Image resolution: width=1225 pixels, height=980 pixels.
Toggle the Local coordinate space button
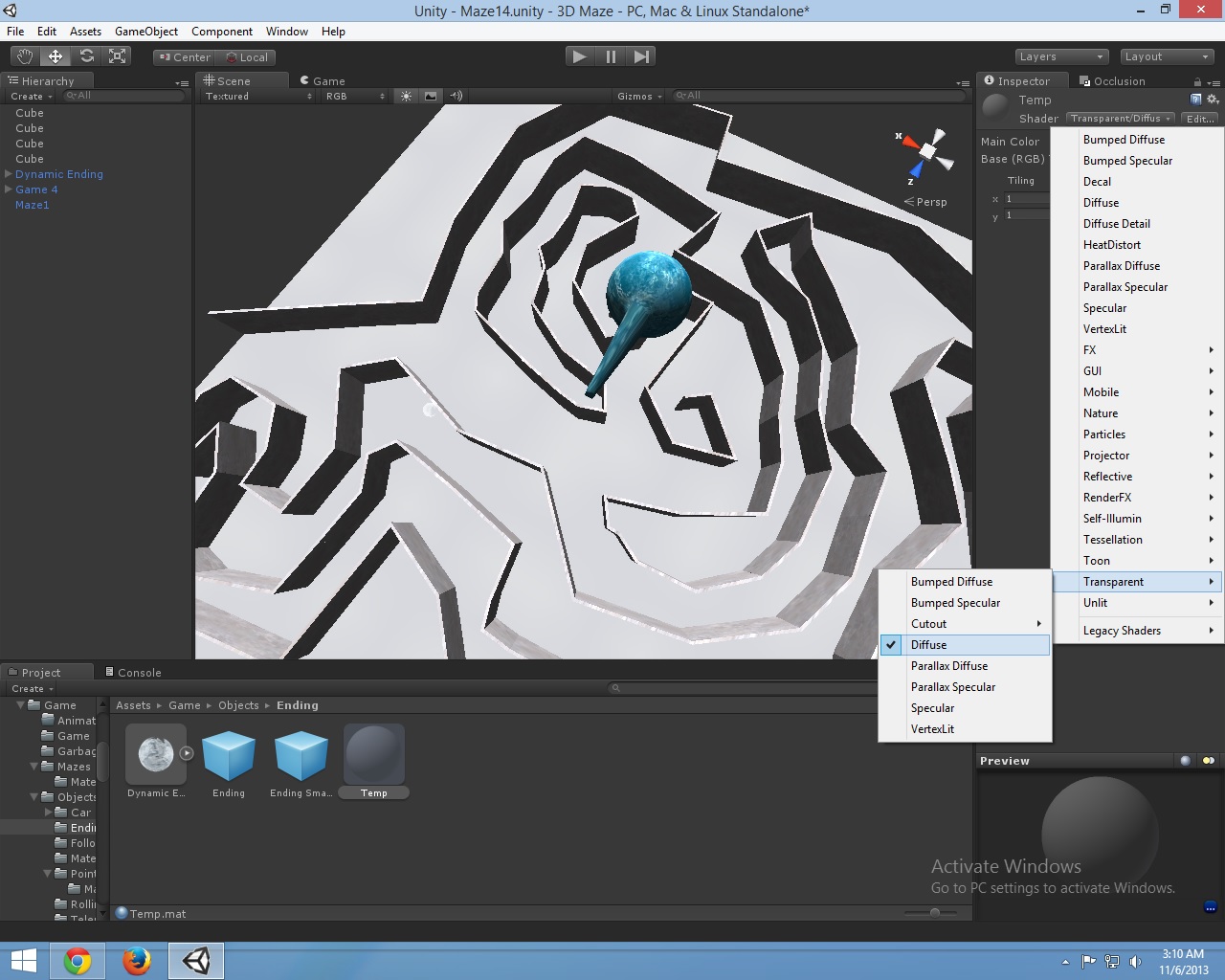pos(247,57)
